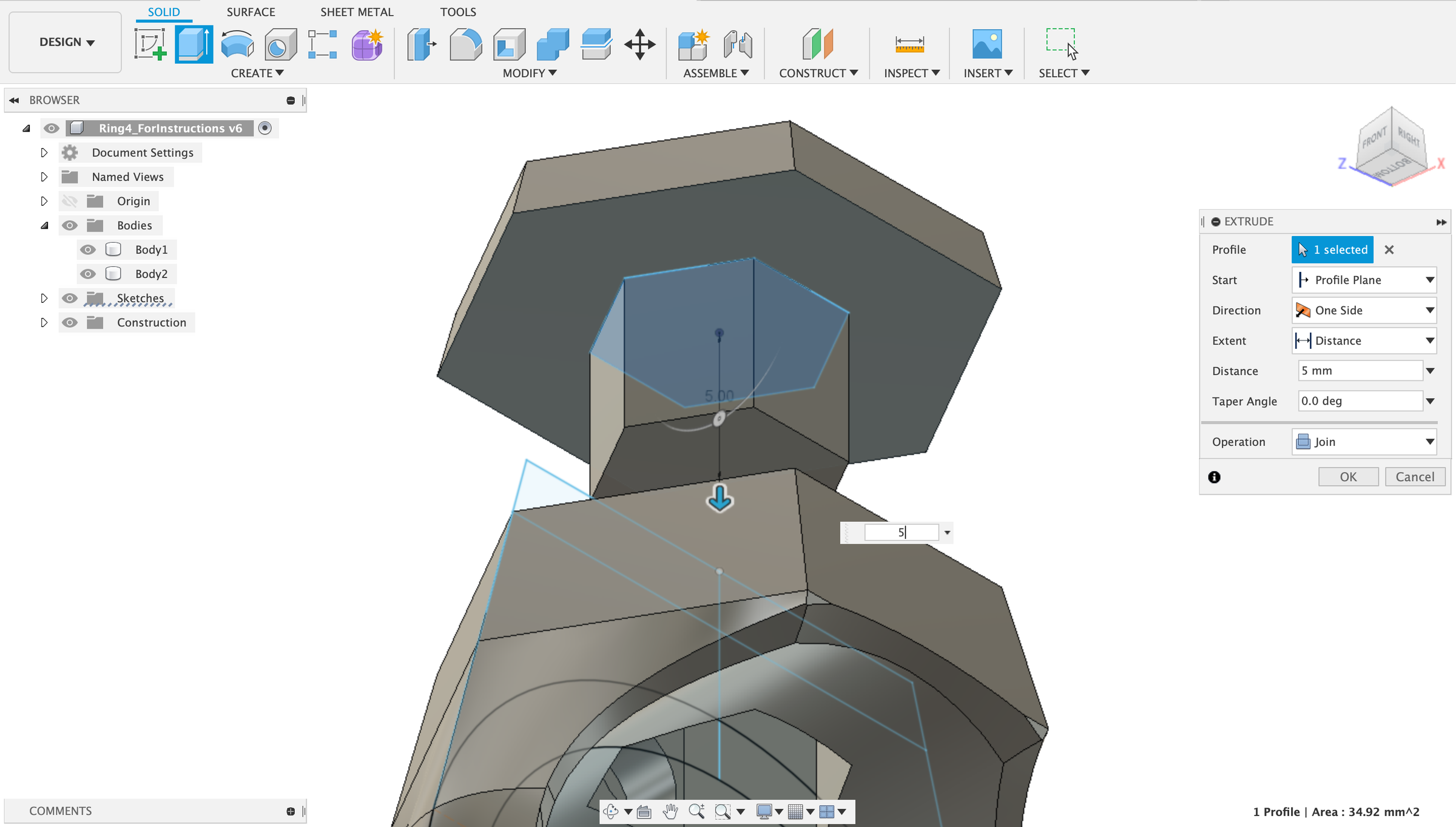1456x827 pixels.
Task: Open the Operation dropdown set to Join
Action: pos(1364,442)
